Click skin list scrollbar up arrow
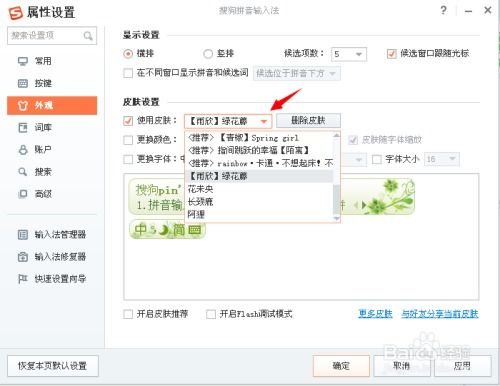500x386 pixels. 336,135
